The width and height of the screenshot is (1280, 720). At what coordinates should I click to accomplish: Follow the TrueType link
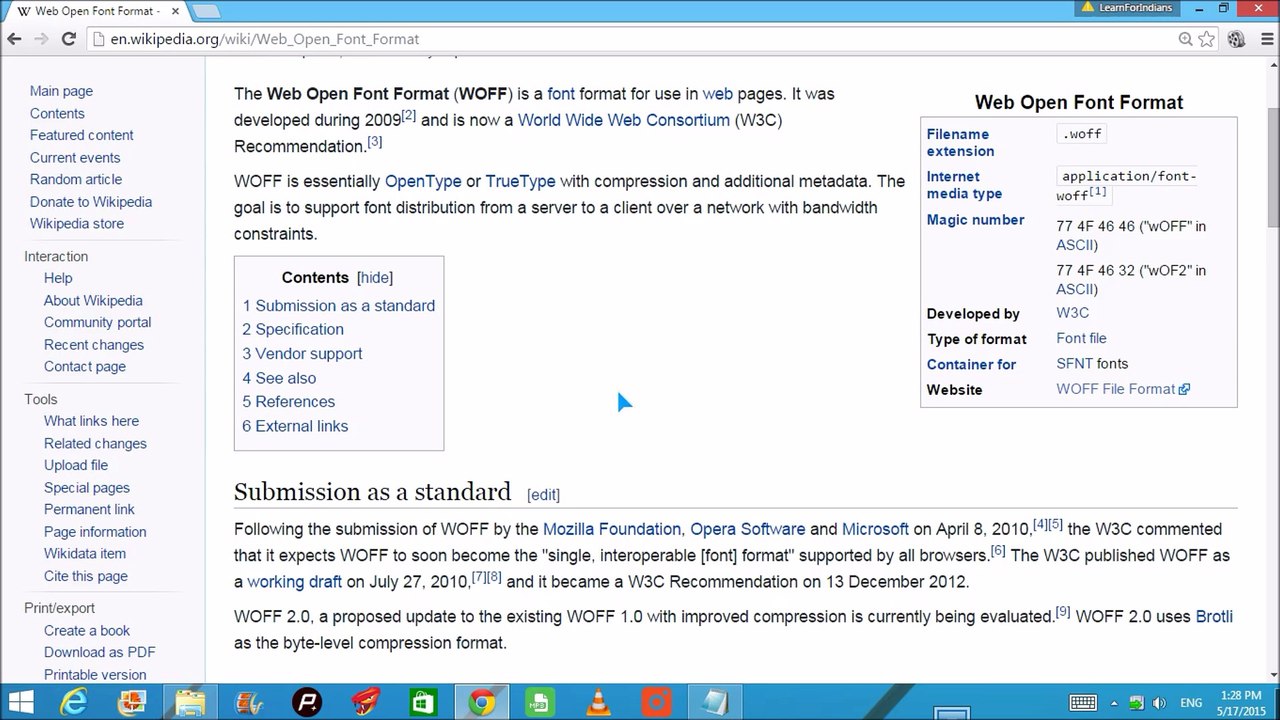click(520, 182)
